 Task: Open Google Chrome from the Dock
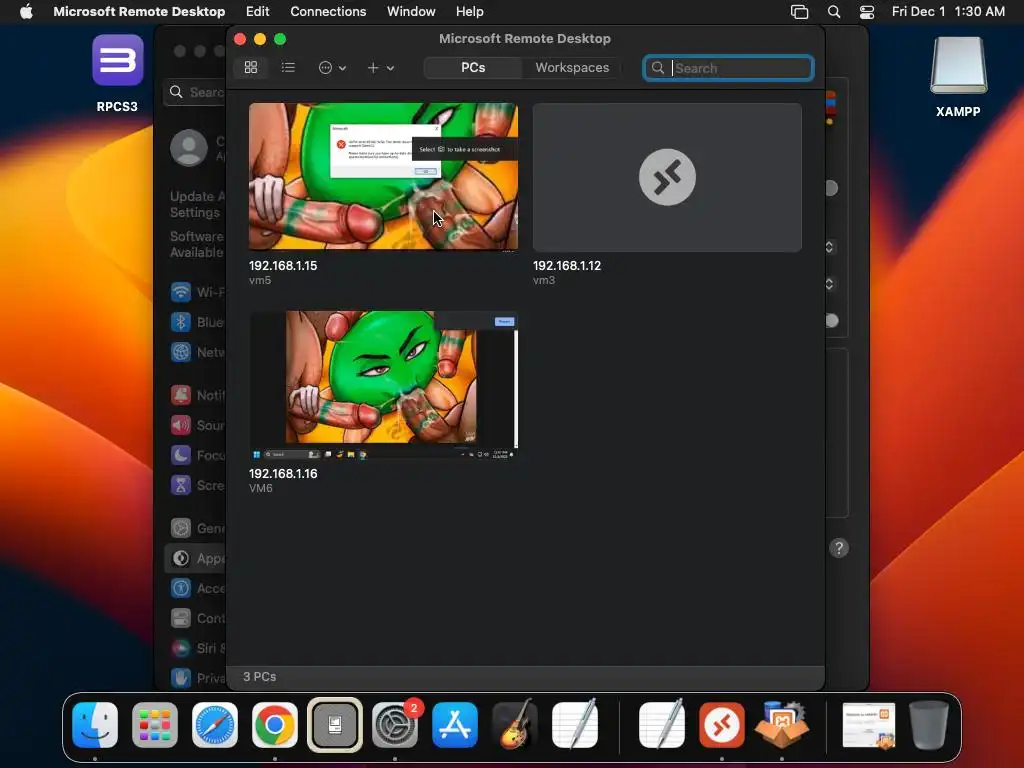click(275, 725)
